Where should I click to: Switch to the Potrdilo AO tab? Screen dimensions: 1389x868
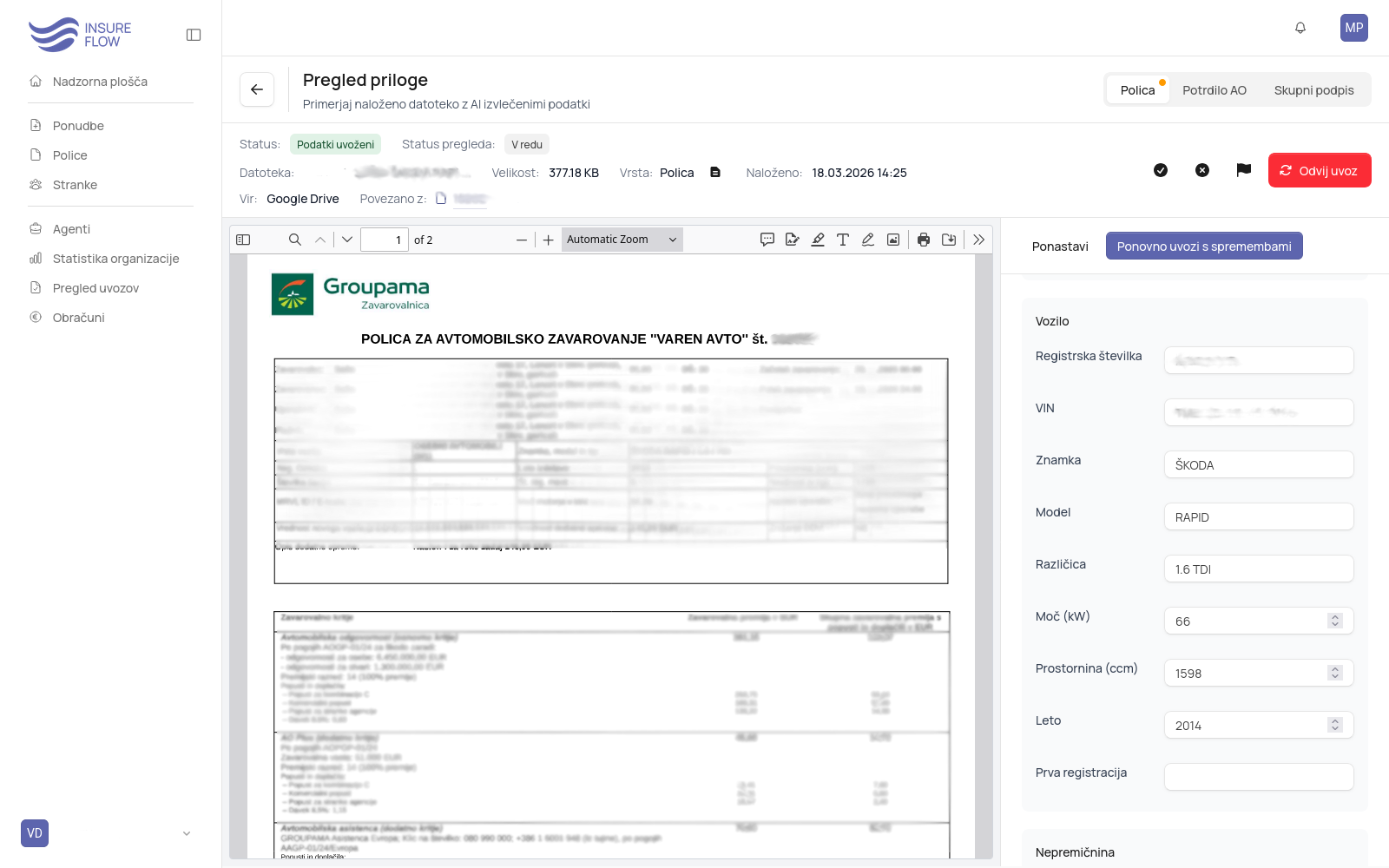pyautogui.click(x=1214, y=90)
